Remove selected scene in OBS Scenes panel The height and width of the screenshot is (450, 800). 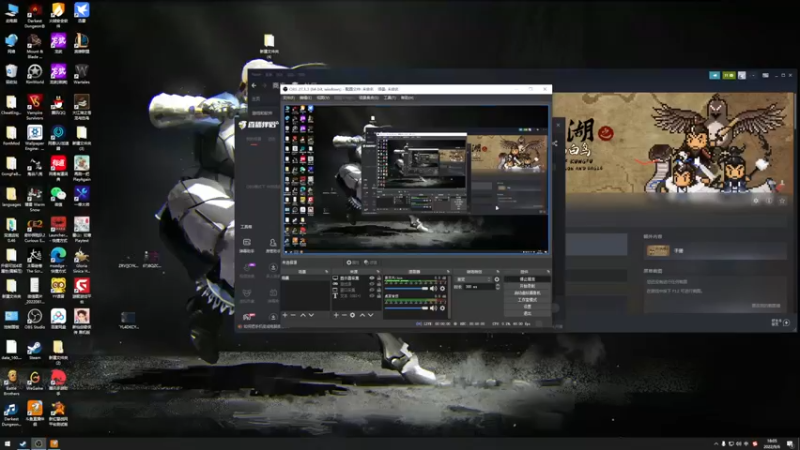(x=293, y=315)
